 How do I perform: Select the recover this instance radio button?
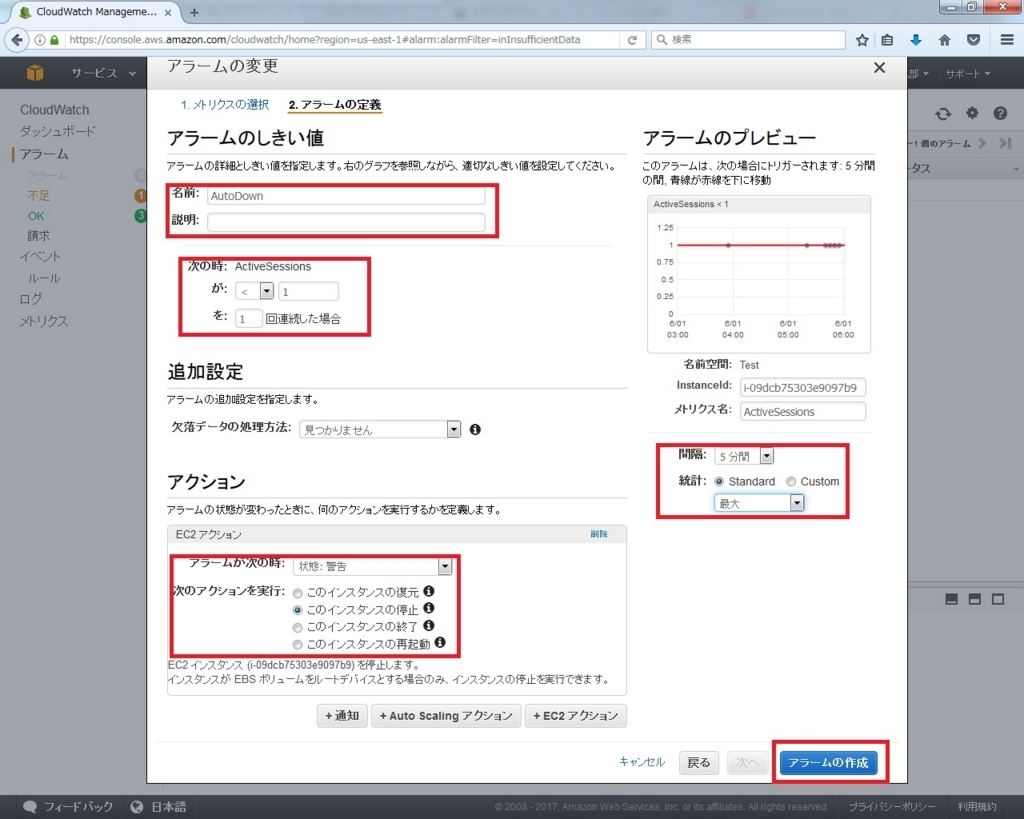(297, 593)
